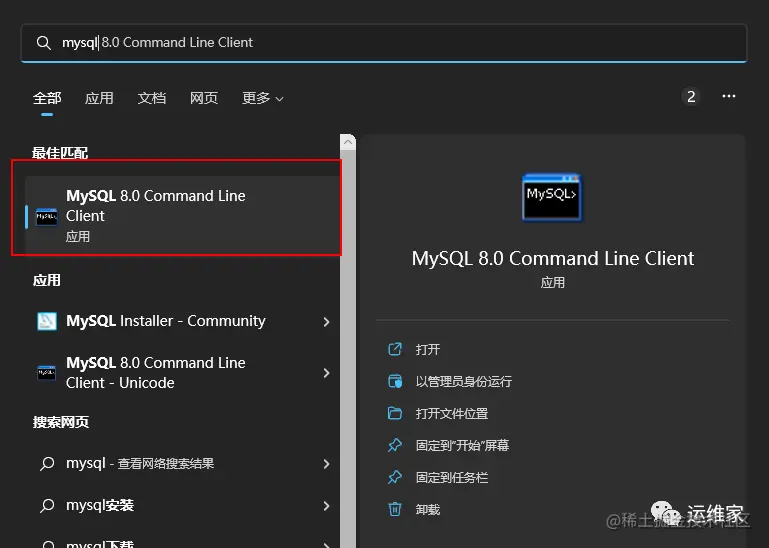The width and height of the screenshot is (769, 548).
Task: Expand the mysql安装 suggestion chevron
Action: (x=327, y=506)
